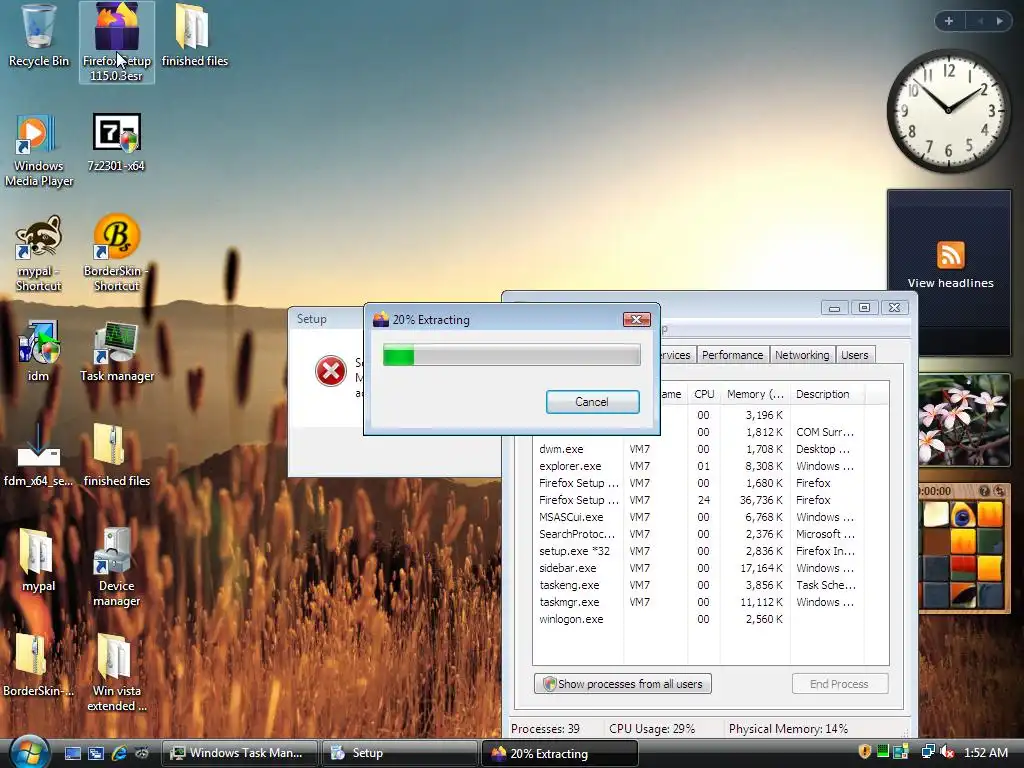Sort processes by the Description column header
Image resolution: width=1024 pixels, height=768 pixels.
point(826,394)
